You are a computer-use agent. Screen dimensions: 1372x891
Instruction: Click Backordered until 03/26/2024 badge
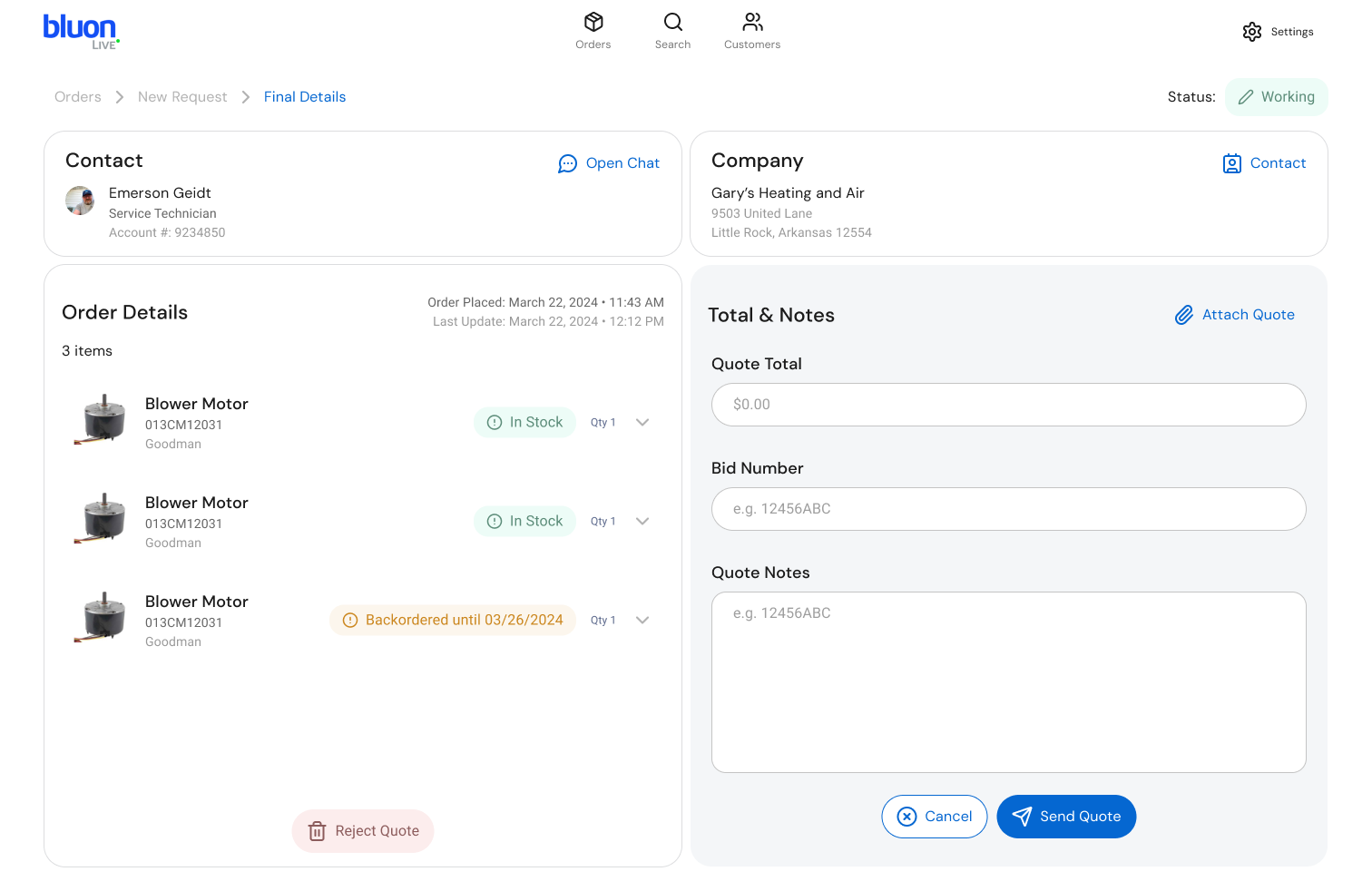(x=453, y=620)
